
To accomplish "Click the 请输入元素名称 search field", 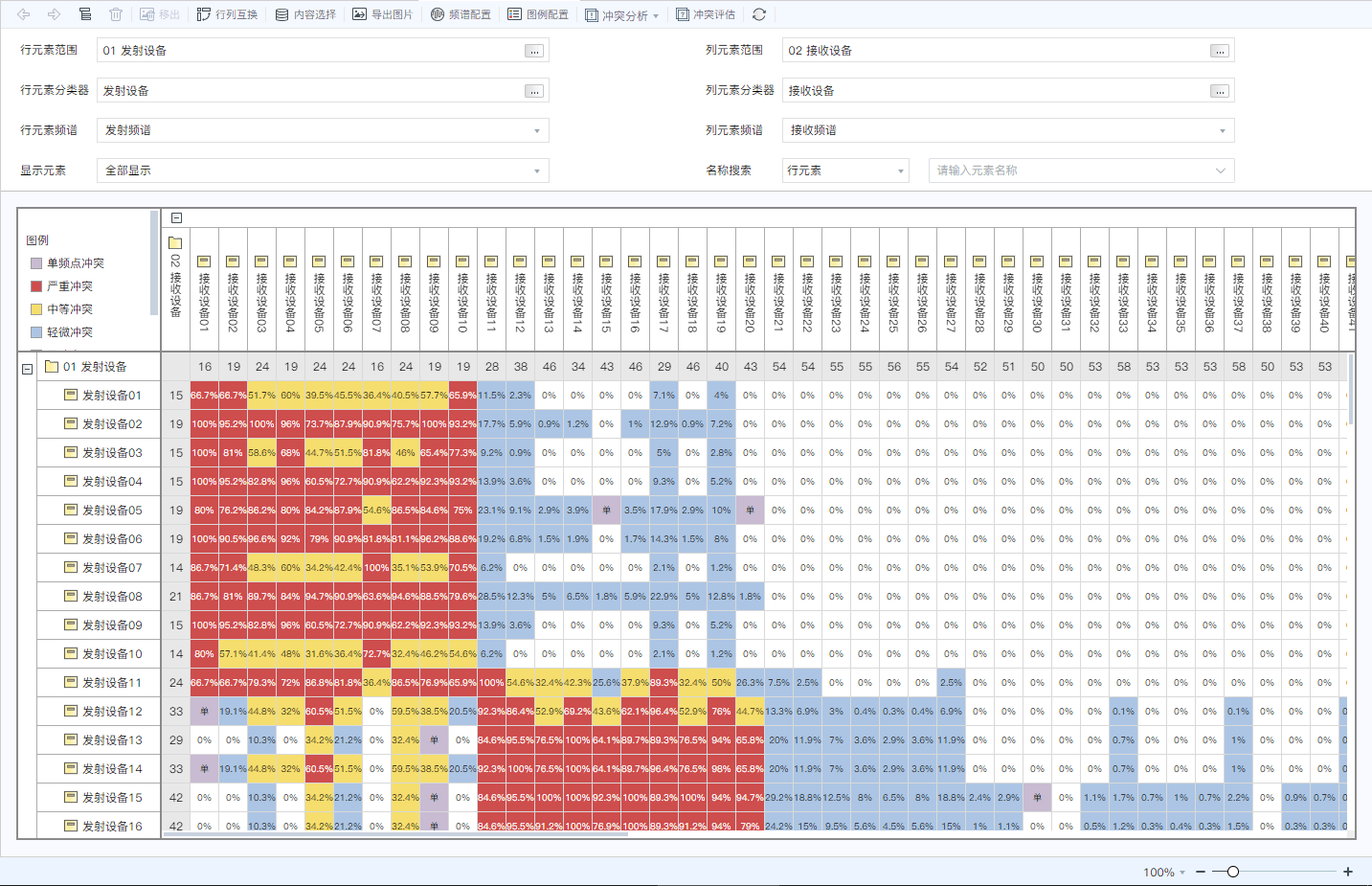I will pyautogui.click(x=1081, y=170).
